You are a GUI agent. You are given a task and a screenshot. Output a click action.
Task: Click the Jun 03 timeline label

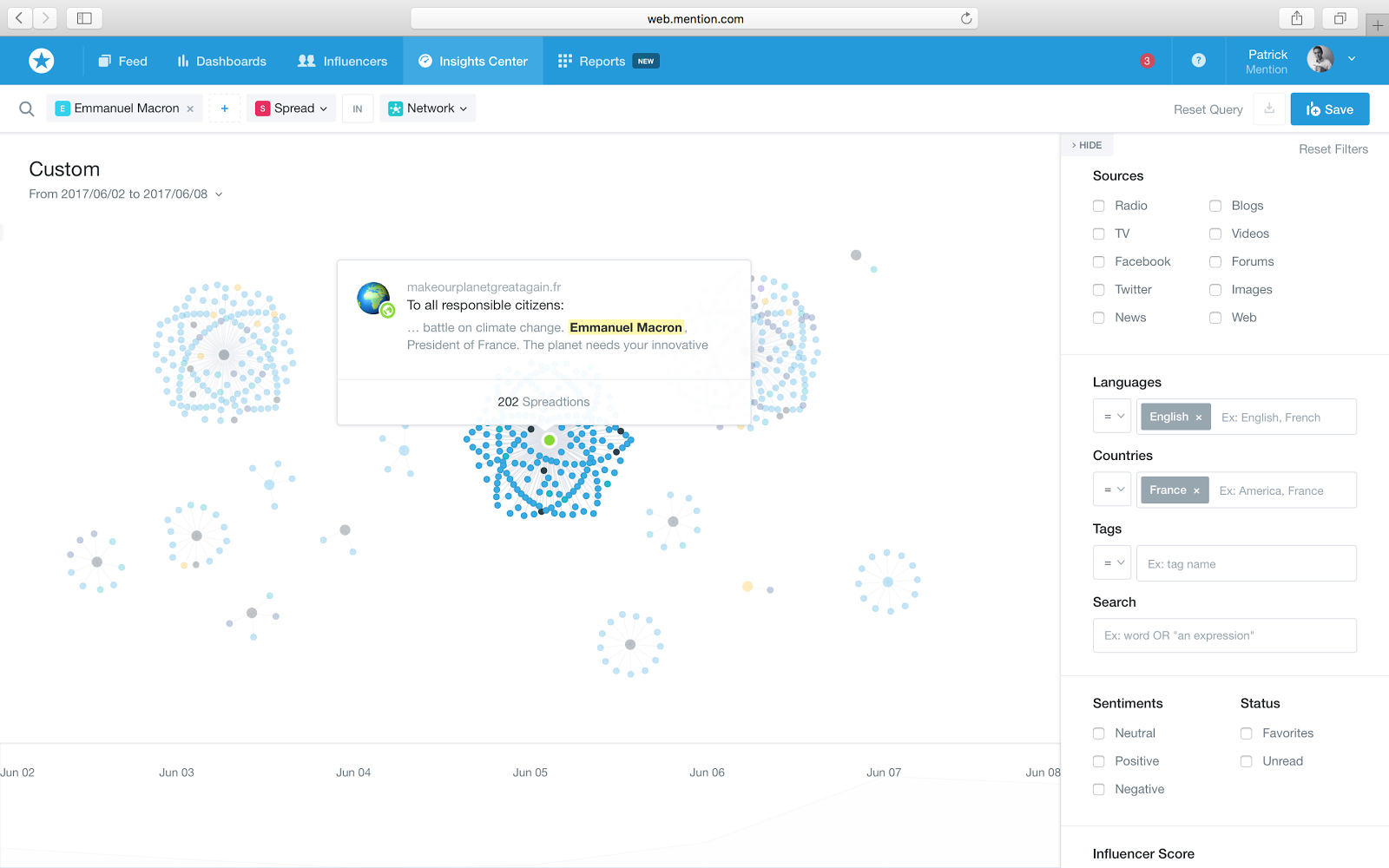176,773
